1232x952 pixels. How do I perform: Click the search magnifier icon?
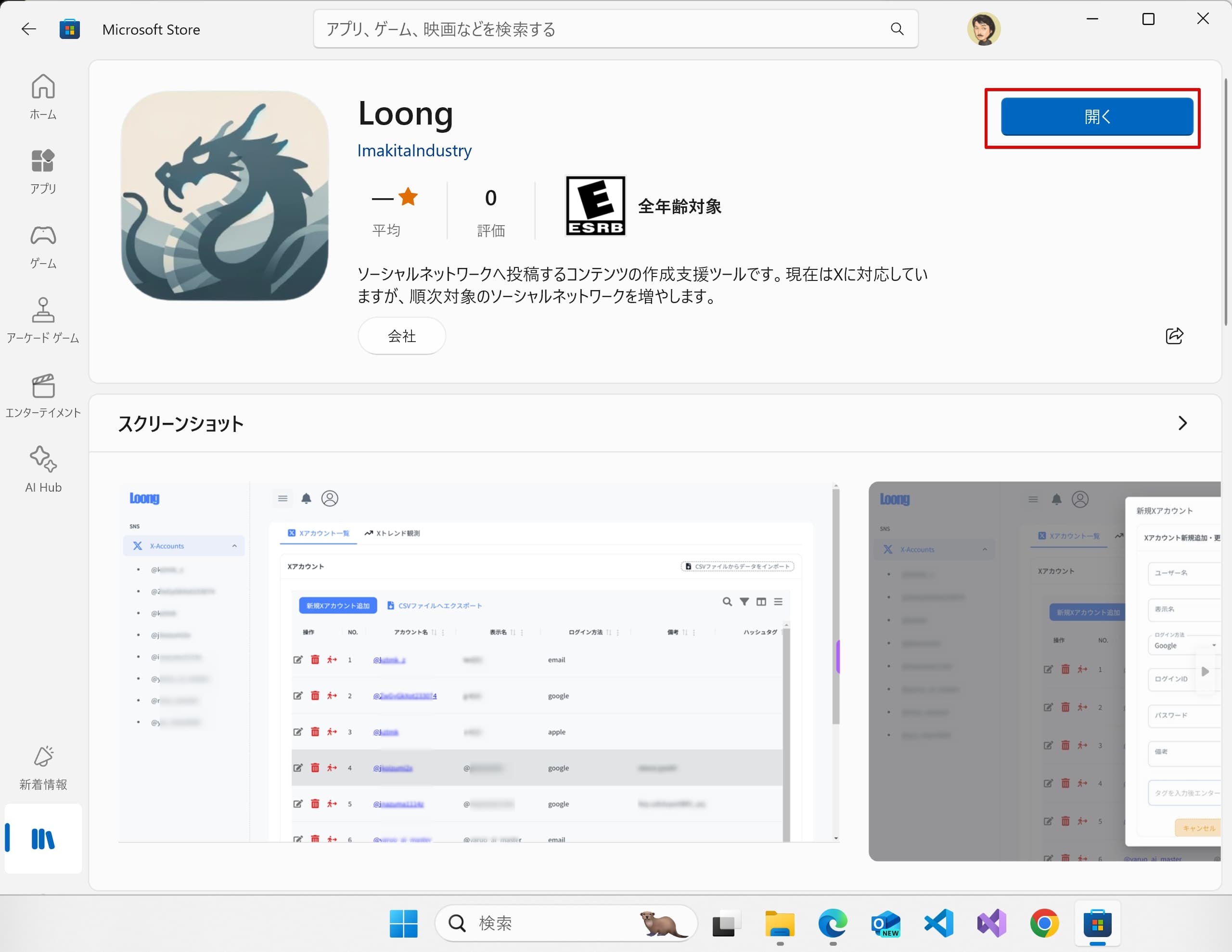[x=897, y=29]
